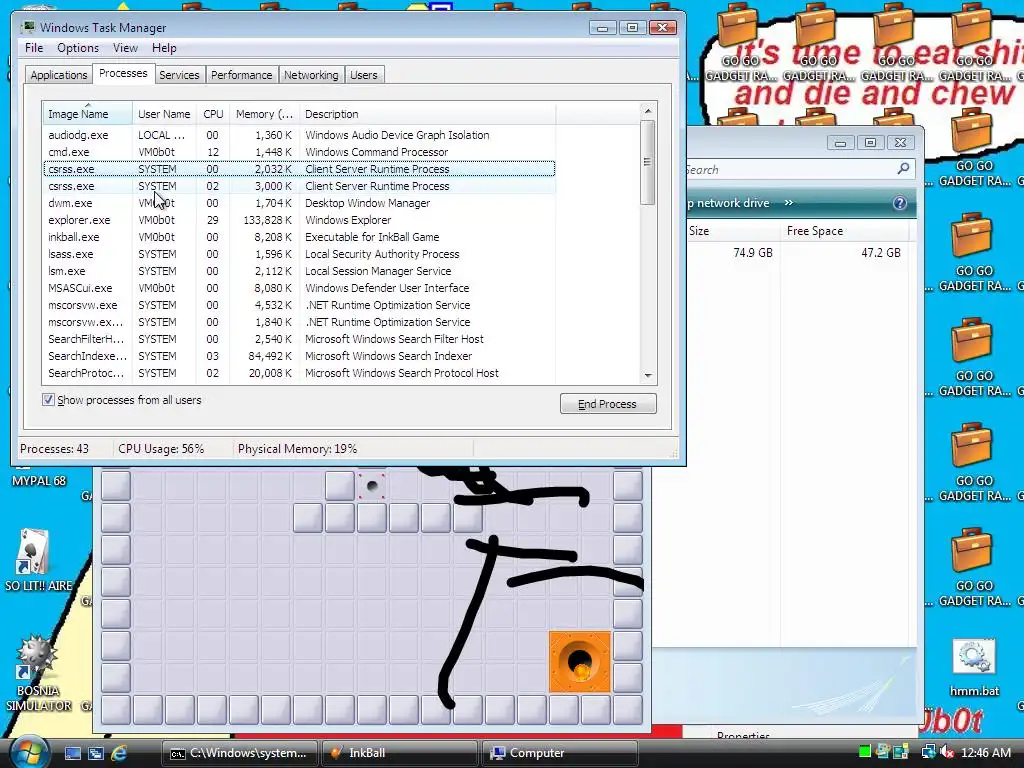This screenshot has height=768, width=1024.
Task: Sort processes by Image Name column
Action: [88, 114]
